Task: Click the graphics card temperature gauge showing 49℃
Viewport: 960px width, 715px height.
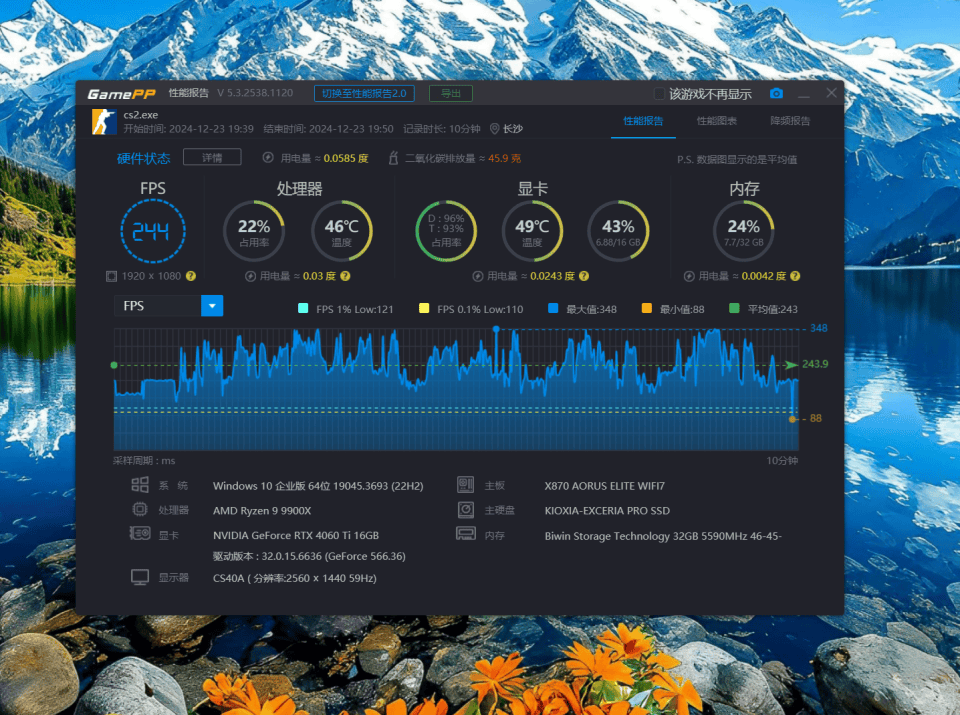Action: coord(532,231)
